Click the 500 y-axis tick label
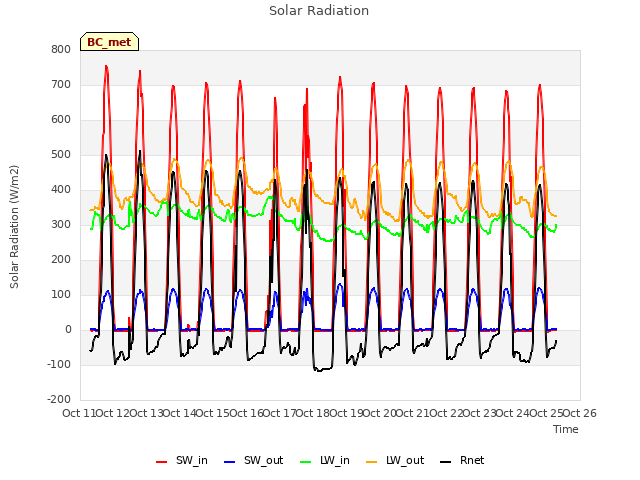 [x=61, y=155]
